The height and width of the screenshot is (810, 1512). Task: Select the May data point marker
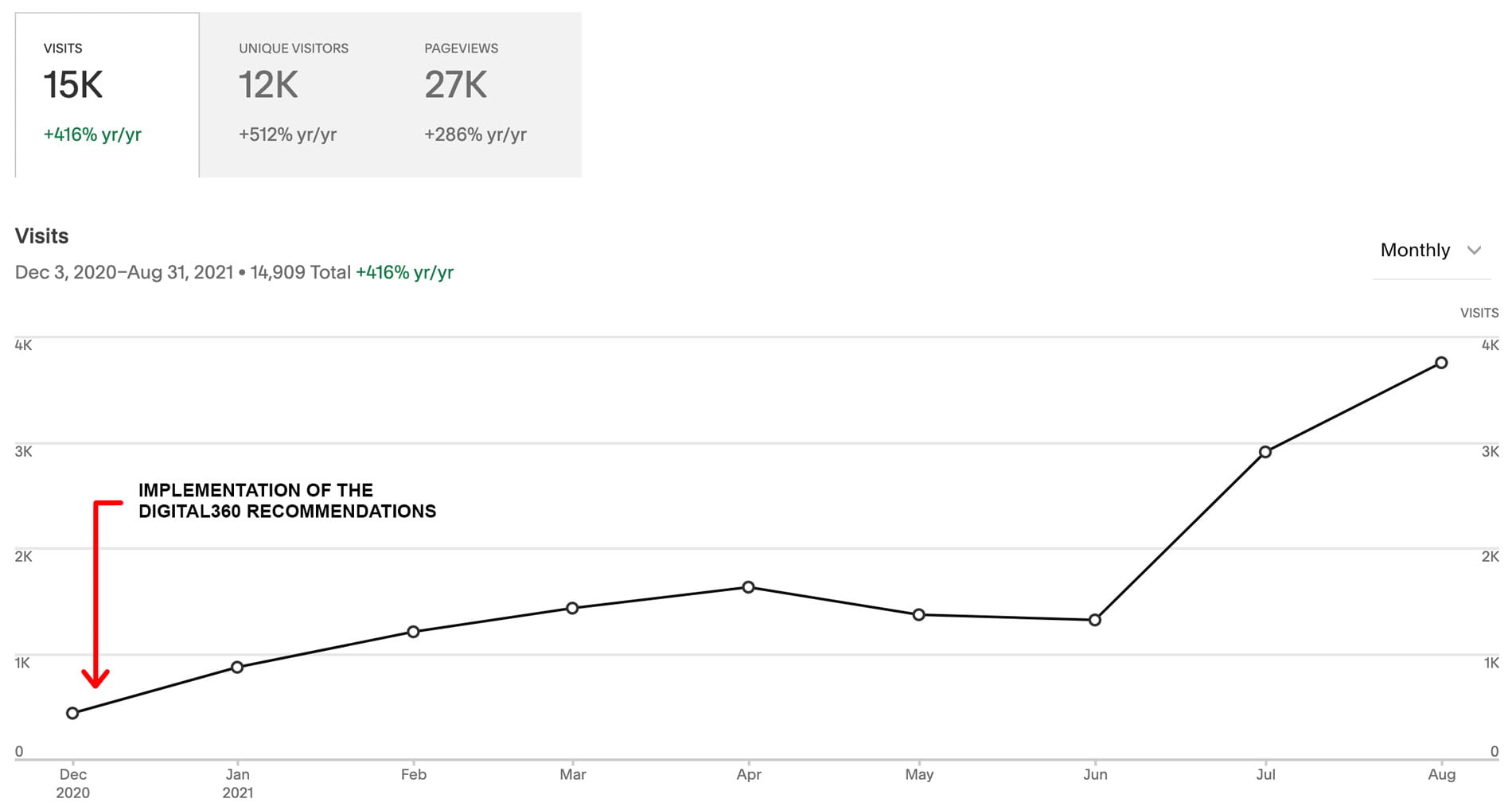(x=918, y=614)
